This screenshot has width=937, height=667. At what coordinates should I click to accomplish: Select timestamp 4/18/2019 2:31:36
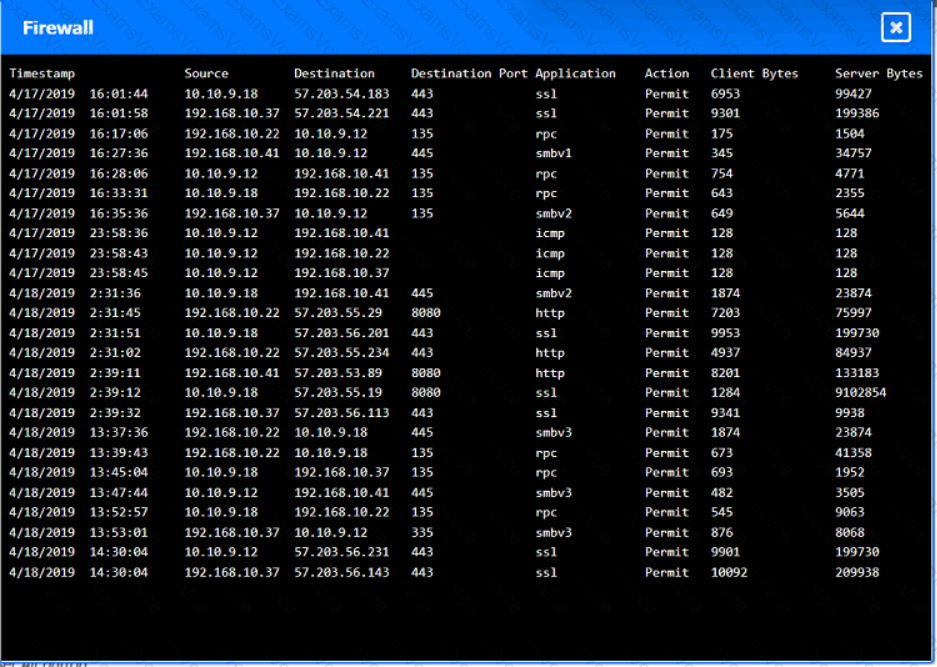pos(75,293)
